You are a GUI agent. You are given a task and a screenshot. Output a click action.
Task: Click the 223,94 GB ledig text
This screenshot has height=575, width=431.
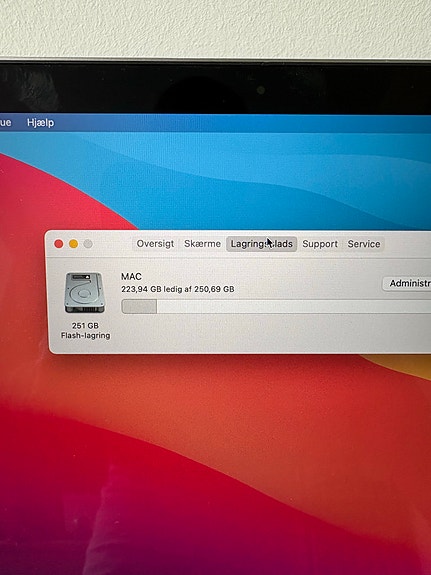(151, 289)
